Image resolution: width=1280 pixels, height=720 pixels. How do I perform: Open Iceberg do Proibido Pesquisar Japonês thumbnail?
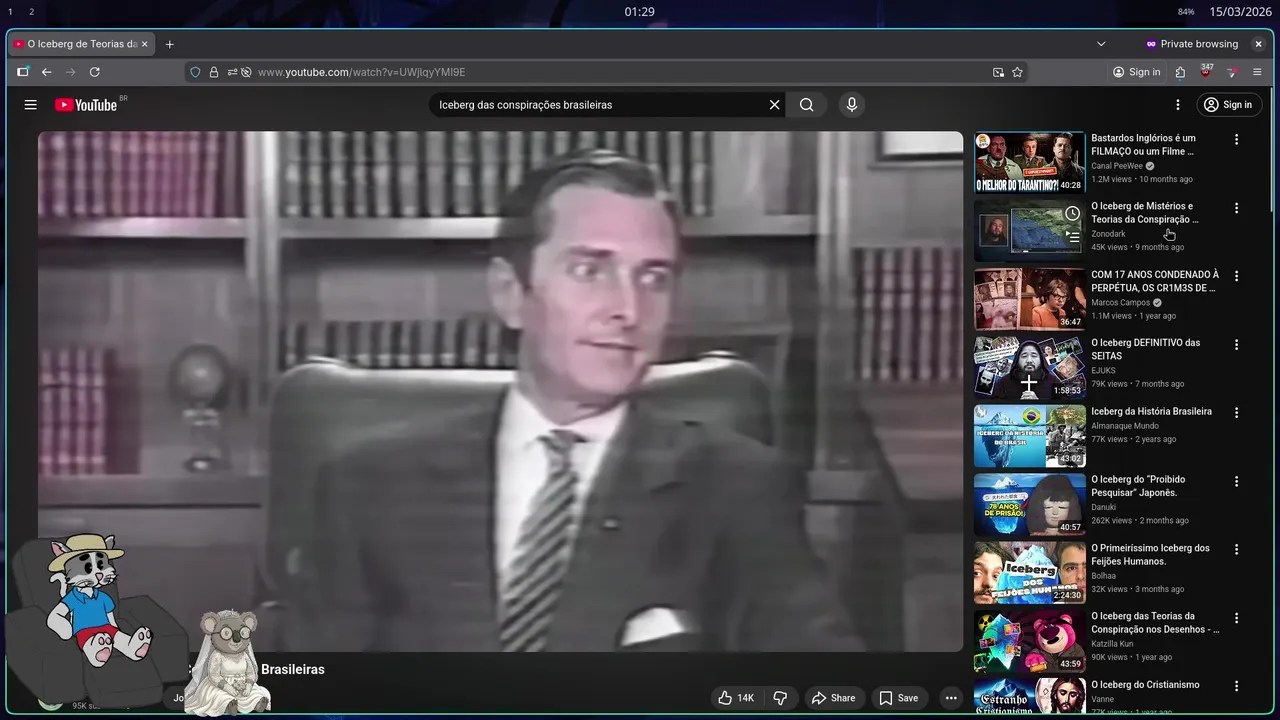click(1030, 504)
